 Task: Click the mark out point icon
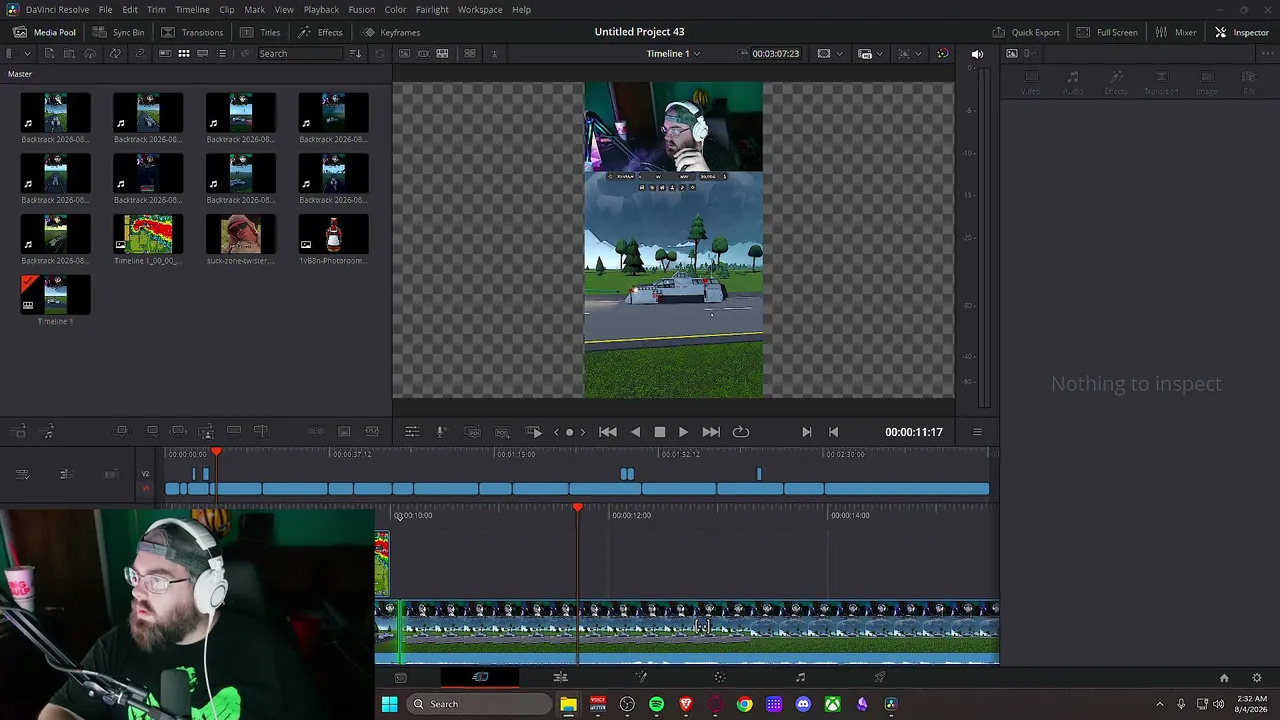click(833, 432)
